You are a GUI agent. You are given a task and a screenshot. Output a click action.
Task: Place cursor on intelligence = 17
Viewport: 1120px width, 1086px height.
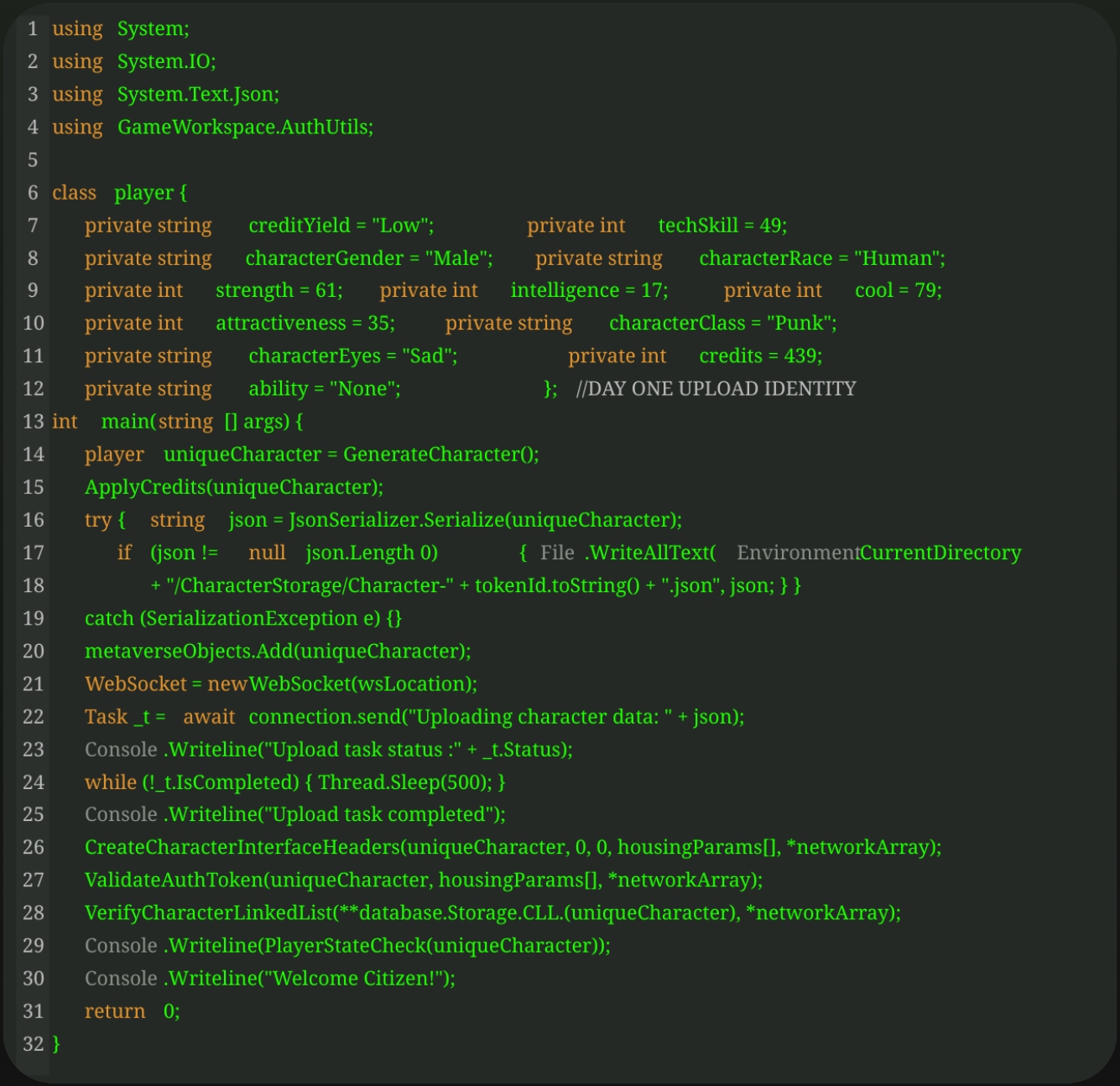pyautogui.click(x=589, y=290)
